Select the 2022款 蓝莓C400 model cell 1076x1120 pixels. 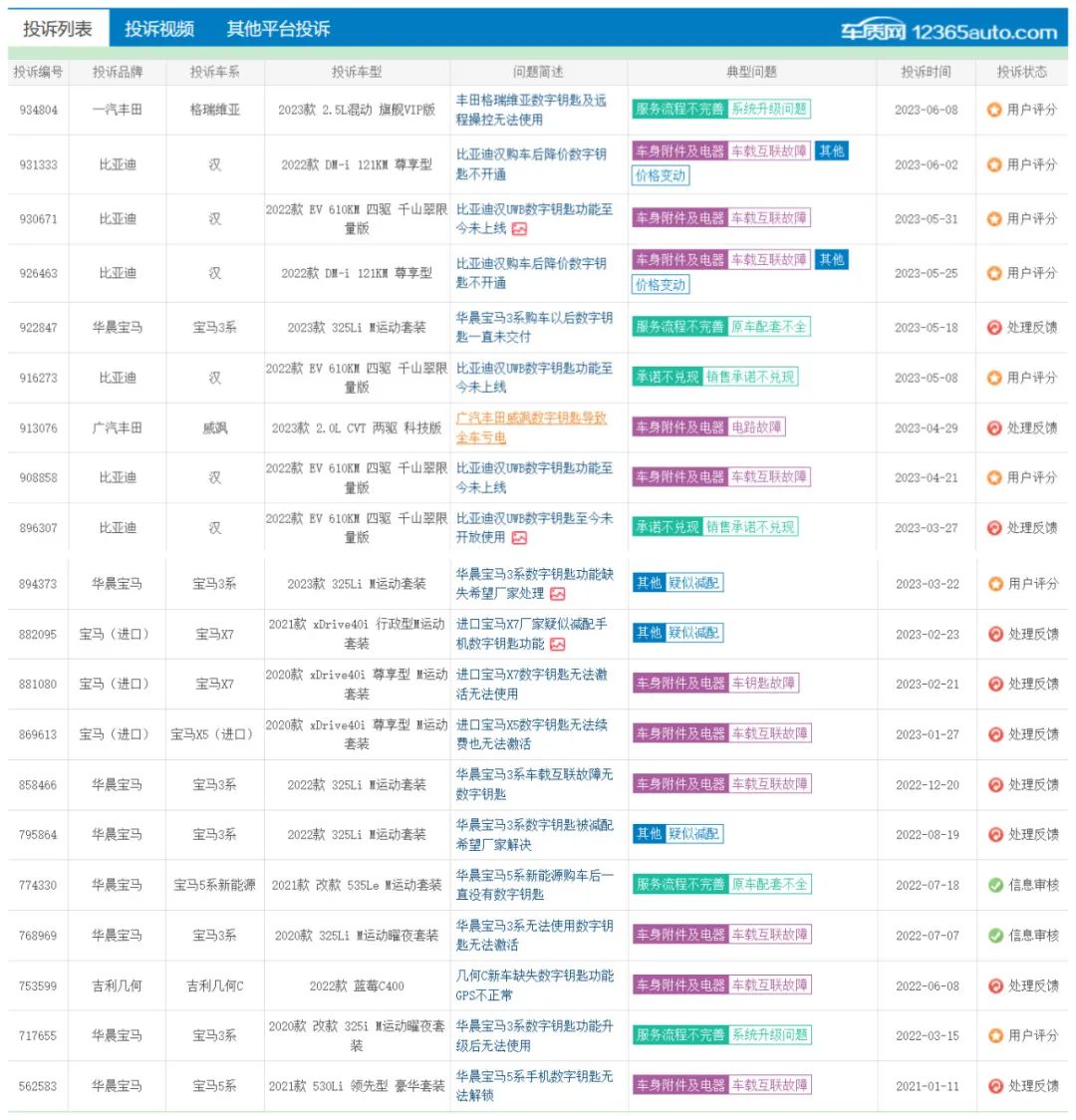pyautogui.click(x=357, y=985)
